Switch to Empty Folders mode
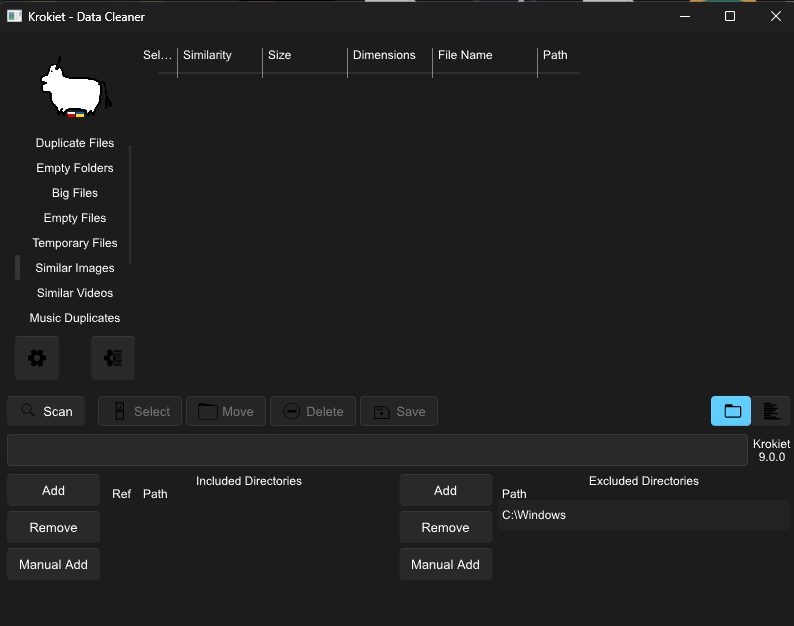Screen dimensions: 794x626 tap(75, 168)
